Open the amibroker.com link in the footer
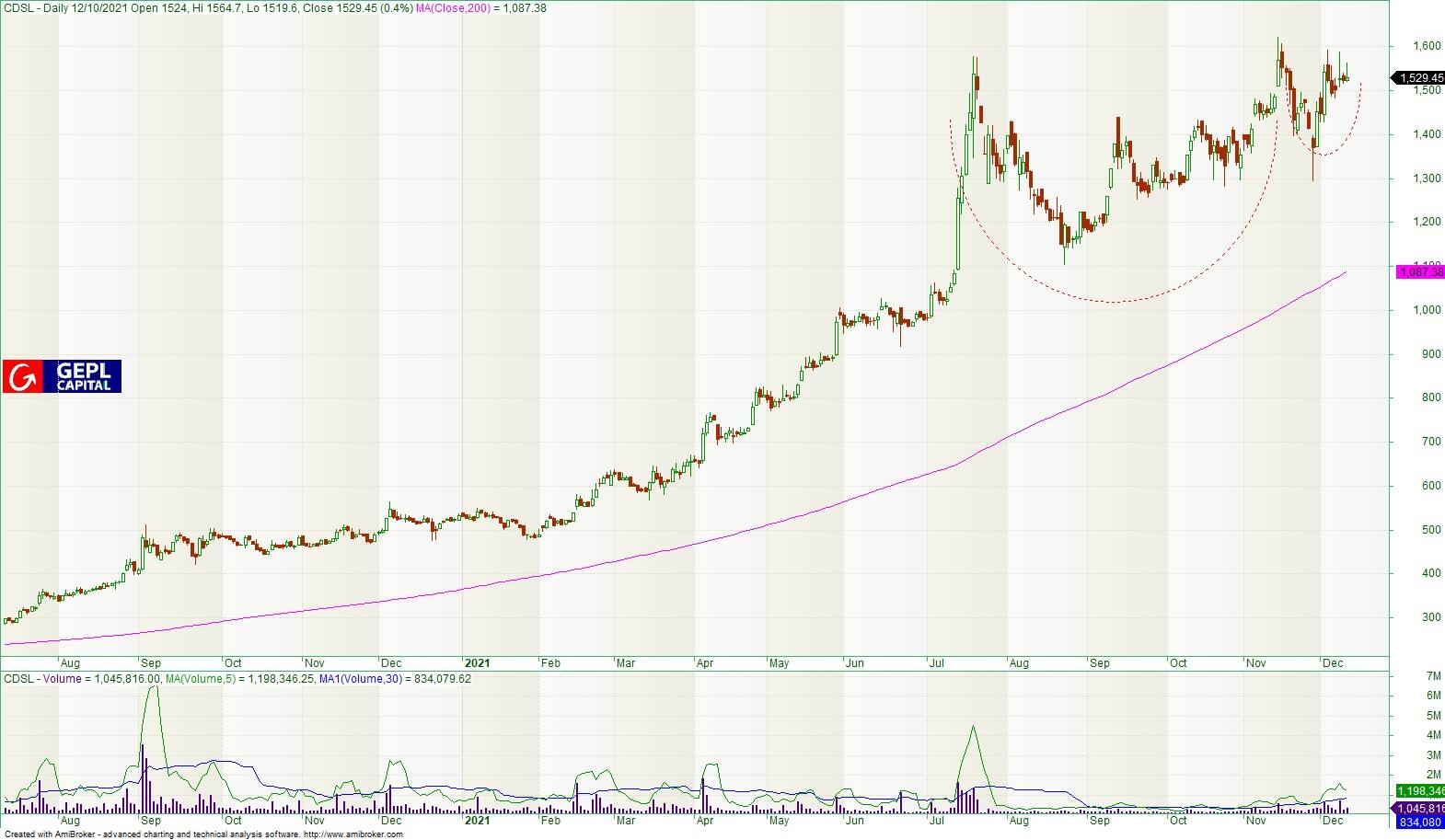 click(353, 834)
